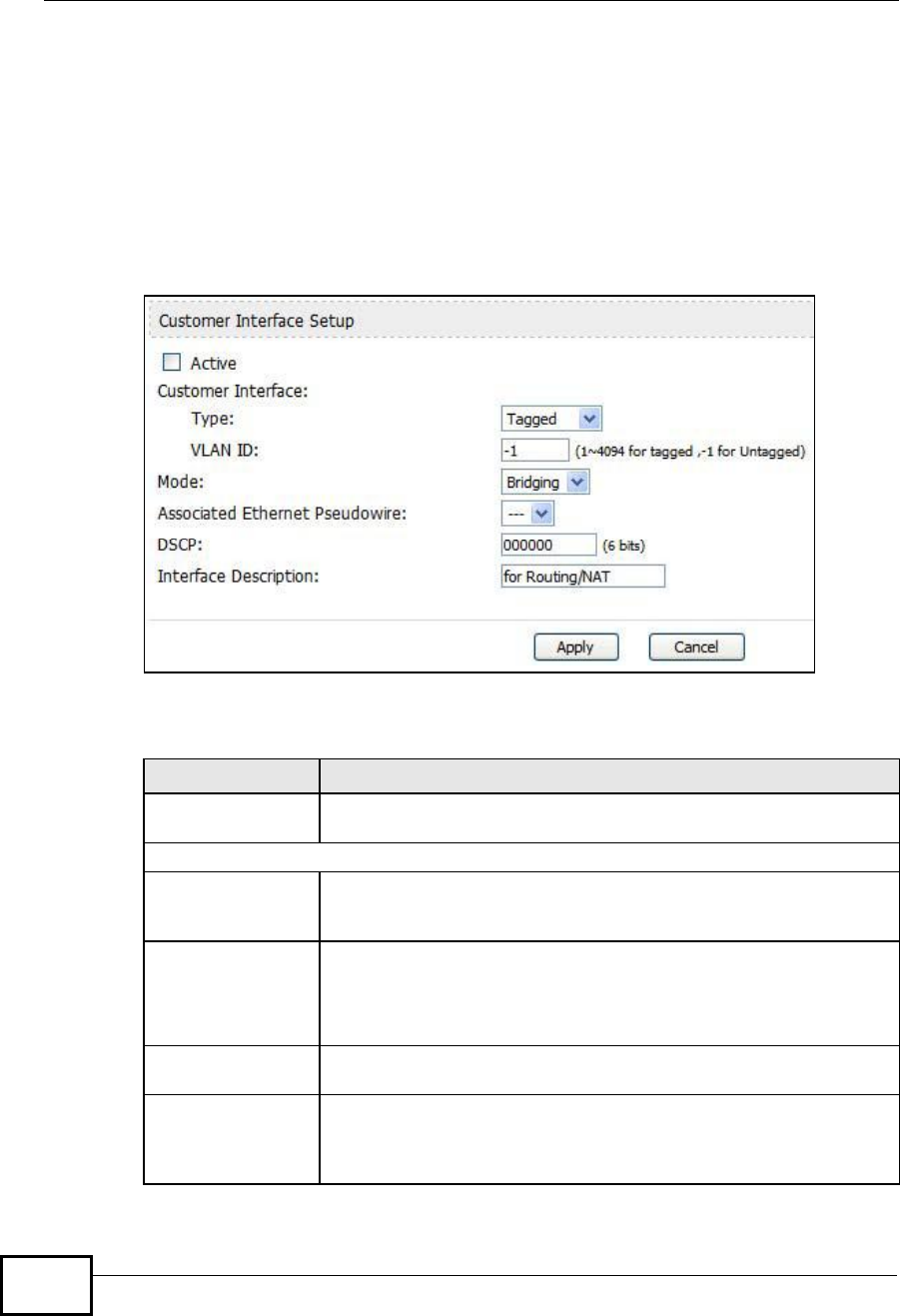The image size is (900, 1316).
Task: Expand the Associated Ethernet Pseudowire dropdown
Action: point(527,514)
